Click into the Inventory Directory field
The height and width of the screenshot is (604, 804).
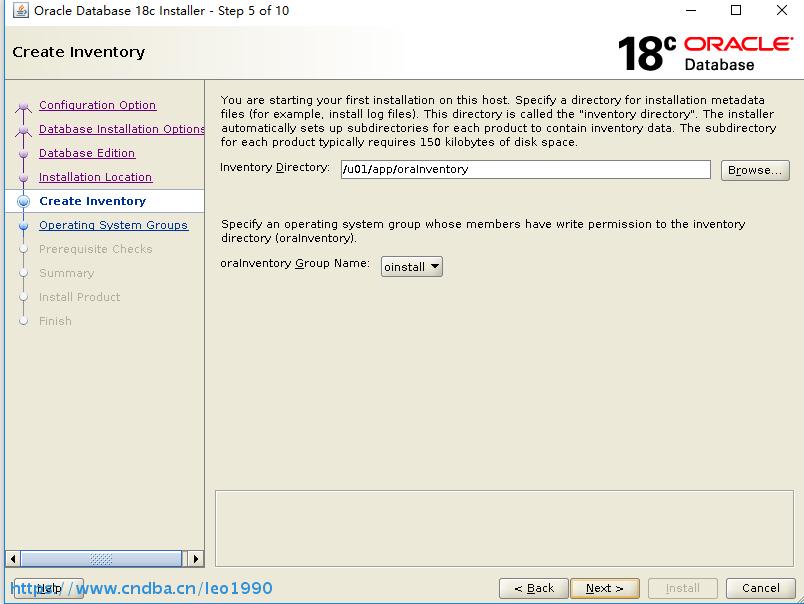[x=526, y=170]
